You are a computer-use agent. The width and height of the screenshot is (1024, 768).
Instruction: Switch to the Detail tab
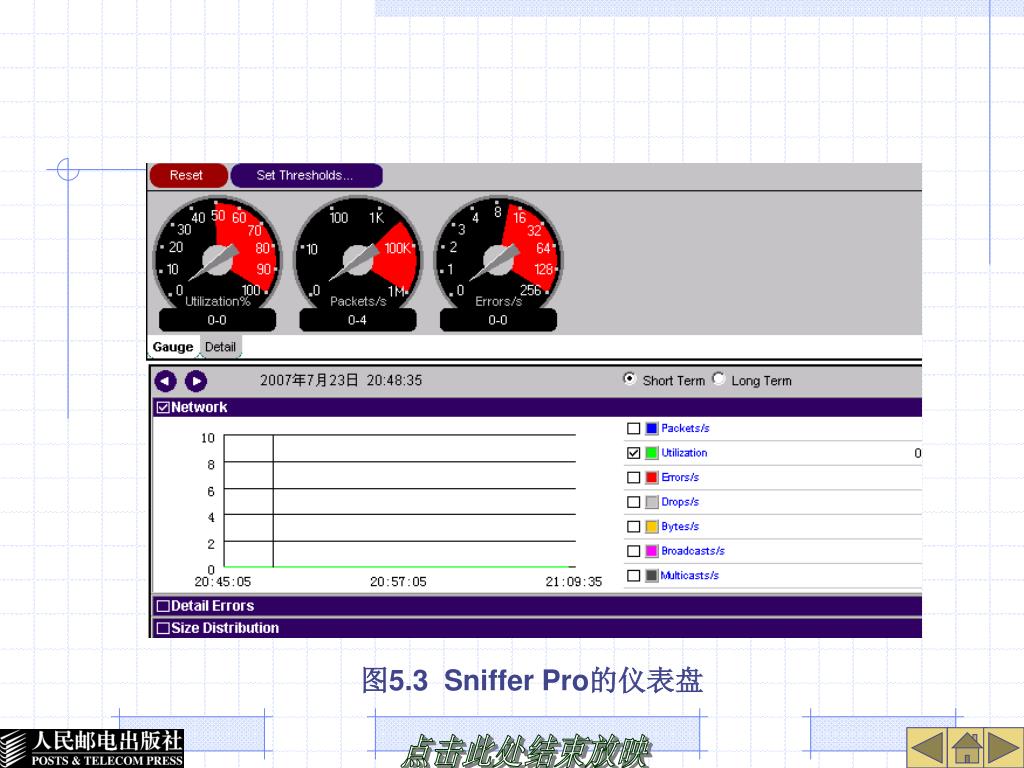(x=220, y=347)
